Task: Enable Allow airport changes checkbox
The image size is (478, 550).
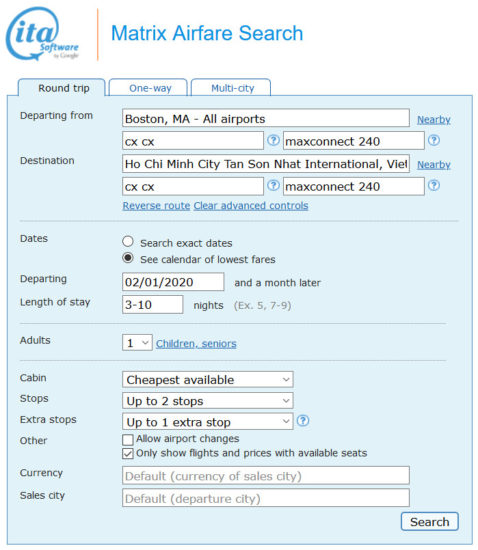Action: pos(128,440)
